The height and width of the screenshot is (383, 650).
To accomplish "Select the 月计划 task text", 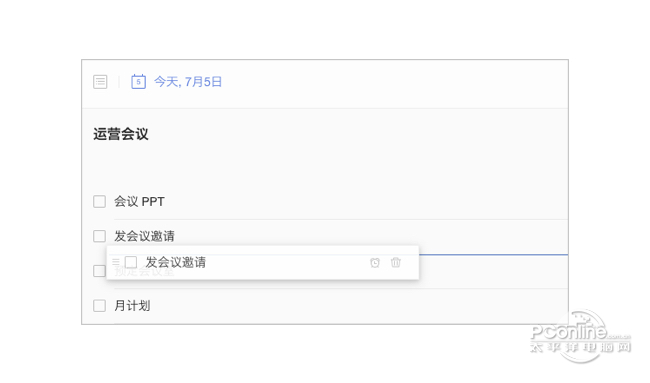I will [x=132, y=306].
